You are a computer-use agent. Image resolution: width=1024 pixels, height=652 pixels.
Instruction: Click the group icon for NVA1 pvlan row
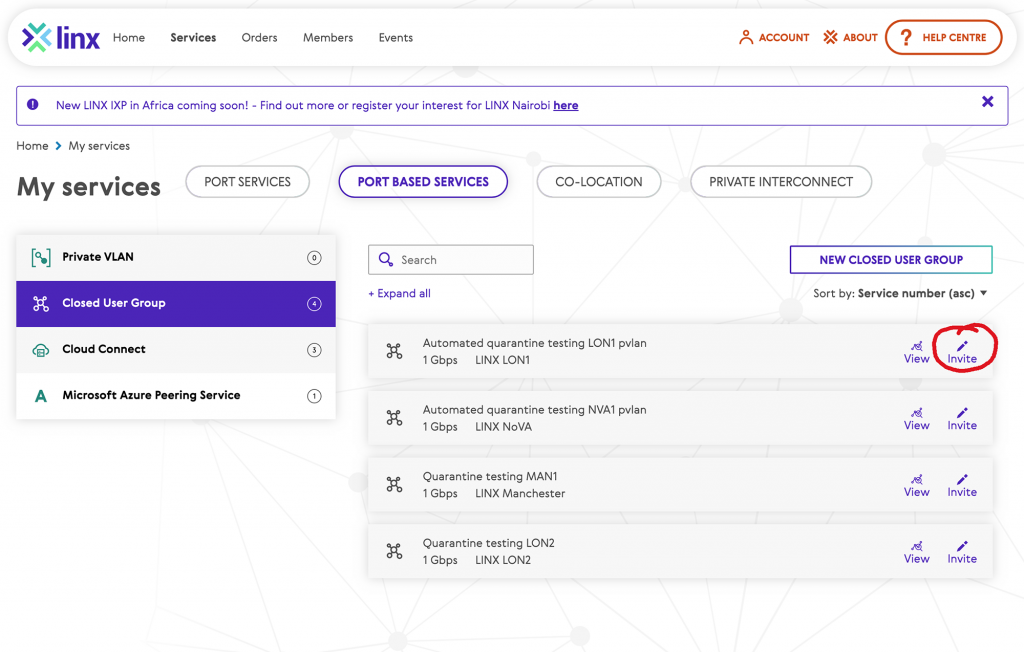click(394, 418)
